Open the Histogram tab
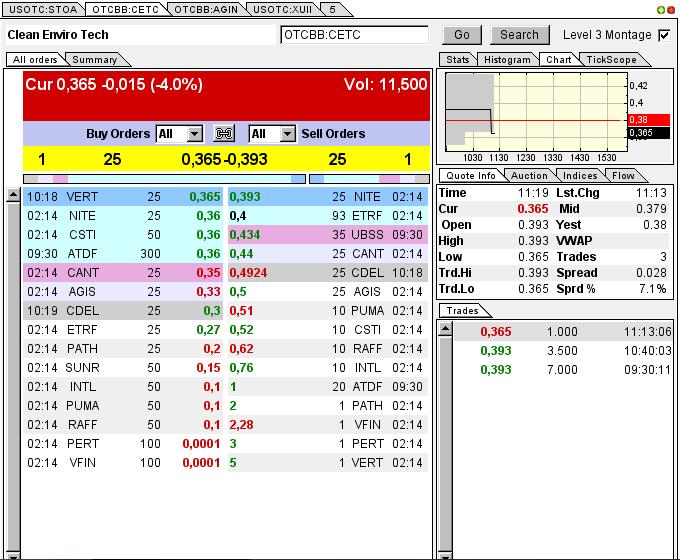The image size is (680, 560). pos(507,59)
